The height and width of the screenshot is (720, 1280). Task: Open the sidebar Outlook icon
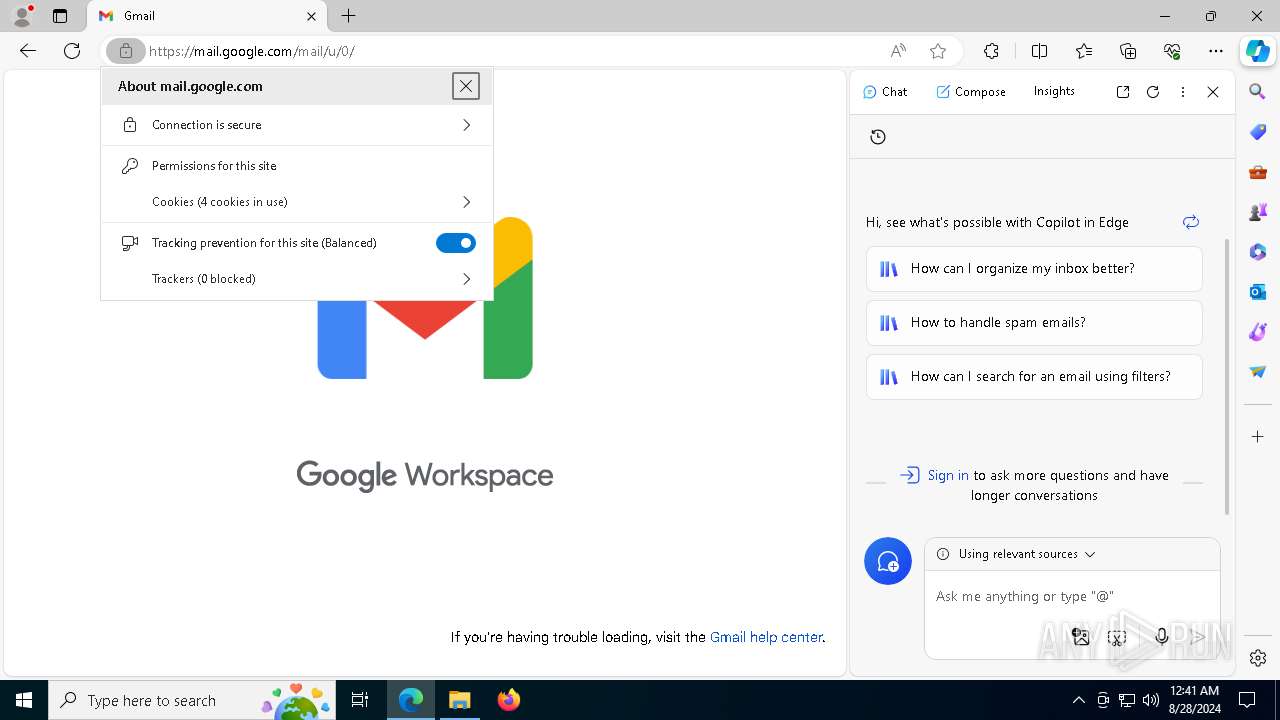point(1258,292)
